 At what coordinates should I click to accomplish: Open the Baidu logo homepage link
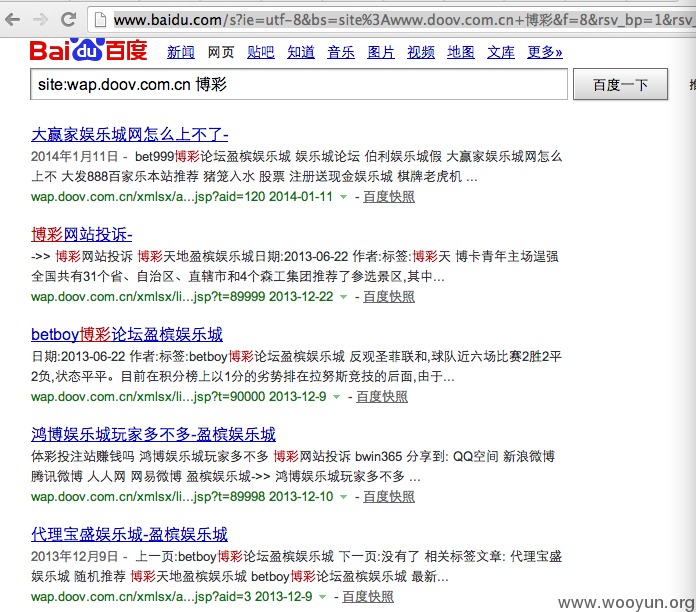pos(88,50)
